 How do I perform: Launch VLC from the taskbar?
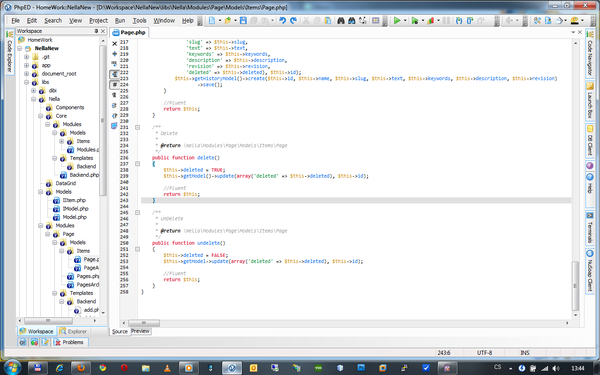tap(167, 368)
